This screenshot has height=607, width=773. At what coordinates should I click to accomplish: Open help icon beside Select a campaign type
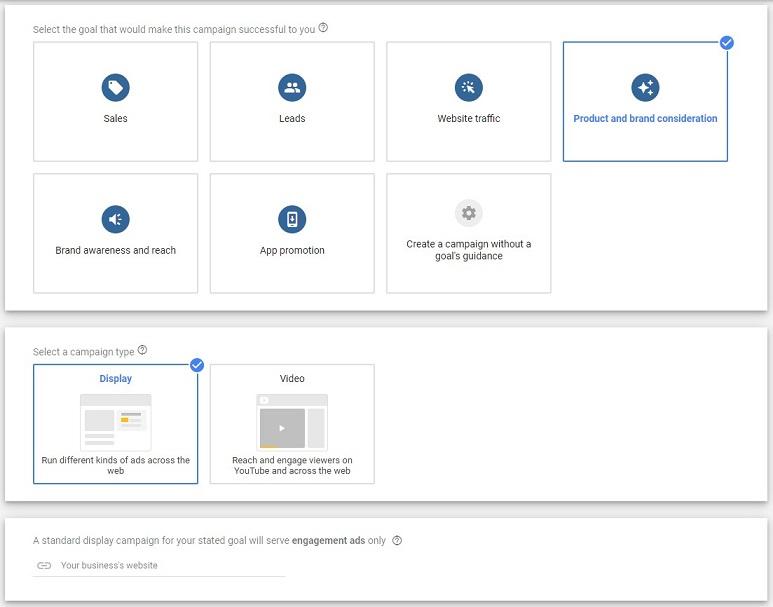[x=142, y=350]
